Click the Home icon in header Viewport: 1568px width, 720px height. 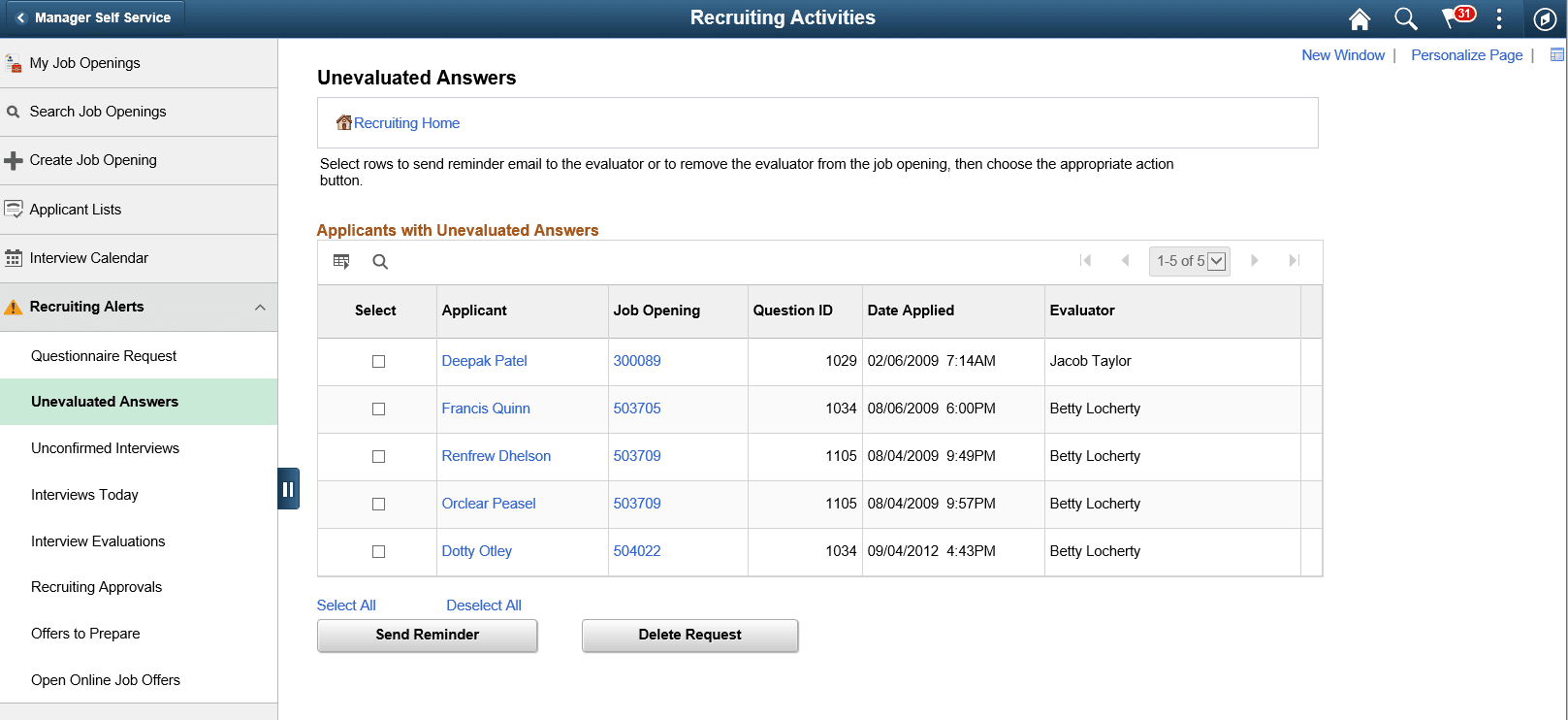click(x=1360, y=18)
